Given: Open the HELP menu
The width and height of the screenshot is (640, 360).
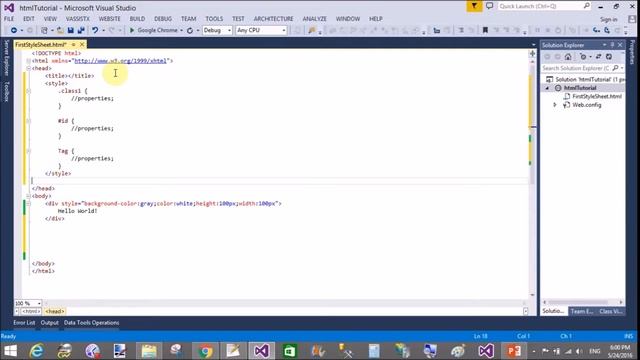Looking at the screenshot, I should [376, 19].
